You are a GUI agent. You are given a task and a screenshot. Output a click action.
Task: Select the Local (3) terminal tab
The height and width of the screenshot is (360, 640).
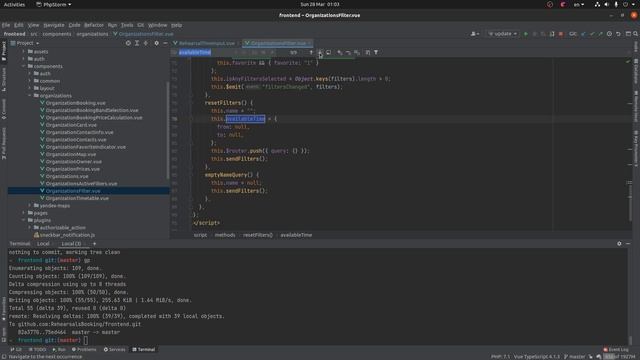pyautogui.click(x=71, y=244)
